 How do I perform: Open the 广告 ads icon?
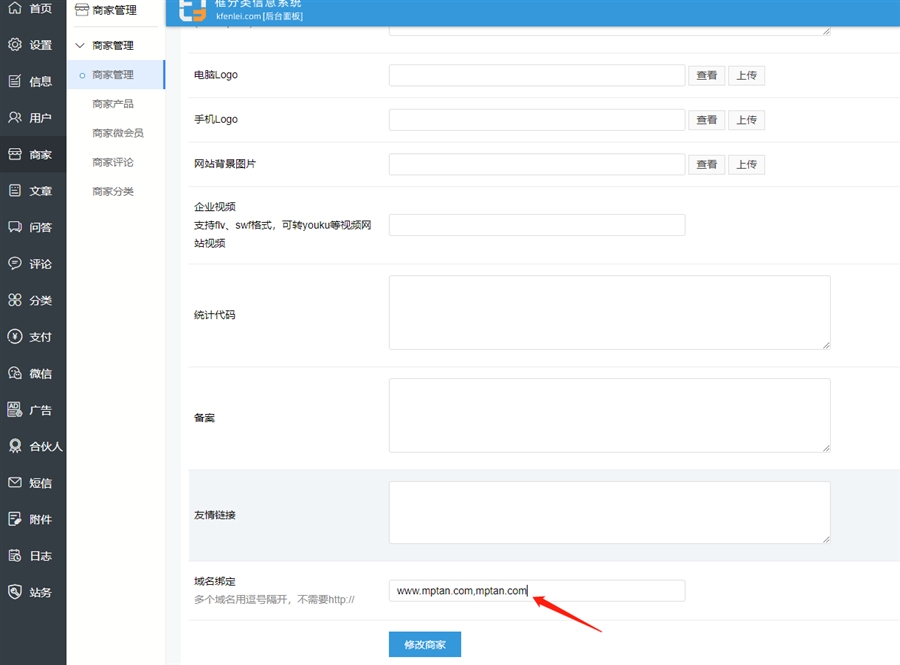pyautogui.click(x=14, y=410)
